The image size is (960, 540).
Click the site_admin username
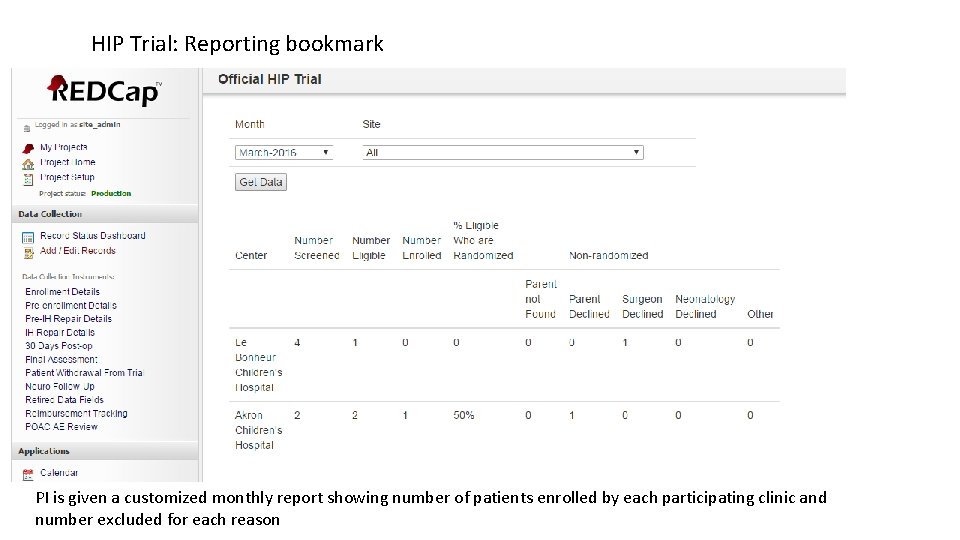(x=100, y=124)
